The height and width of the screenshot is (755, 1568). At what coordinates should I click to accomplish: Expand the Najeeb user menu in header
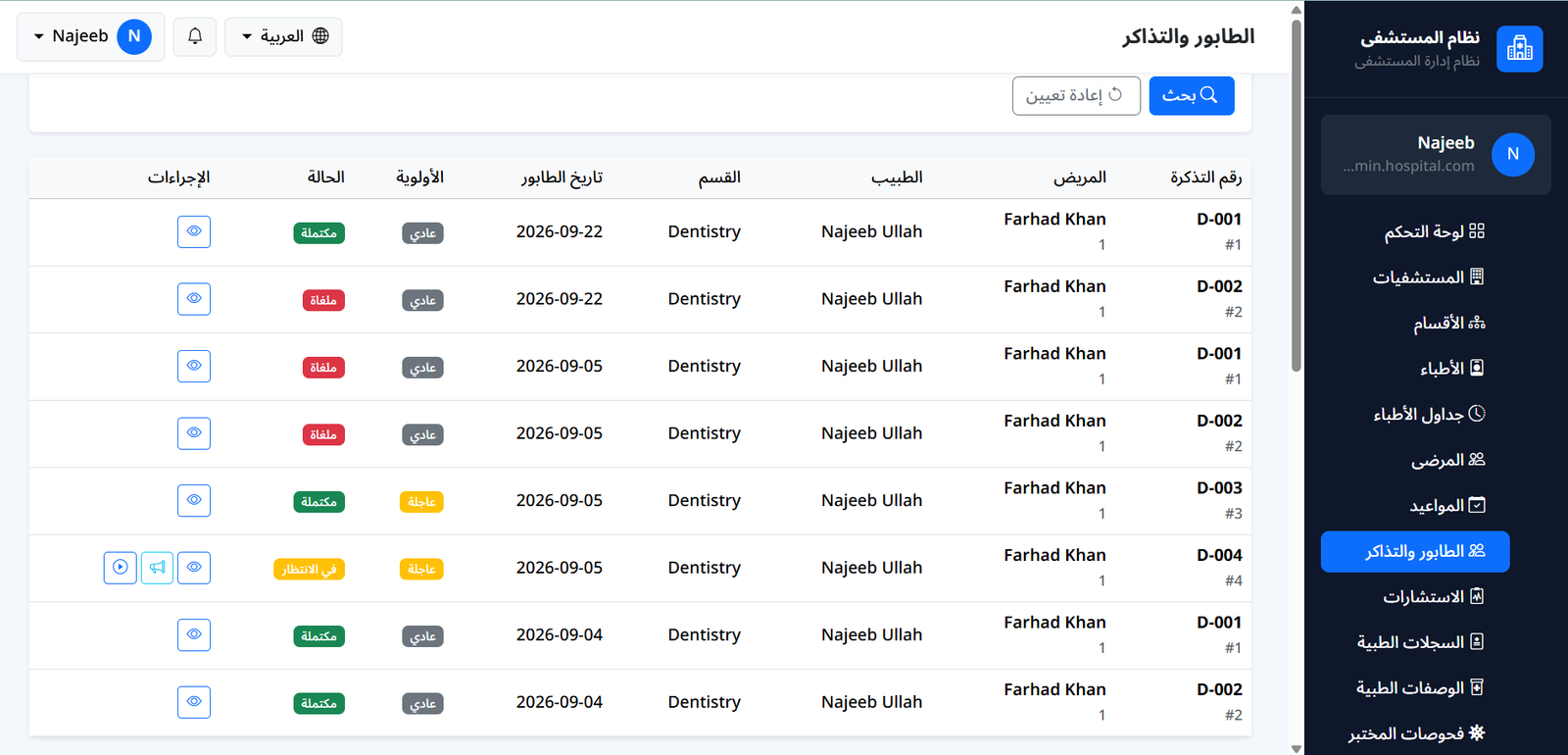[91, 36]
